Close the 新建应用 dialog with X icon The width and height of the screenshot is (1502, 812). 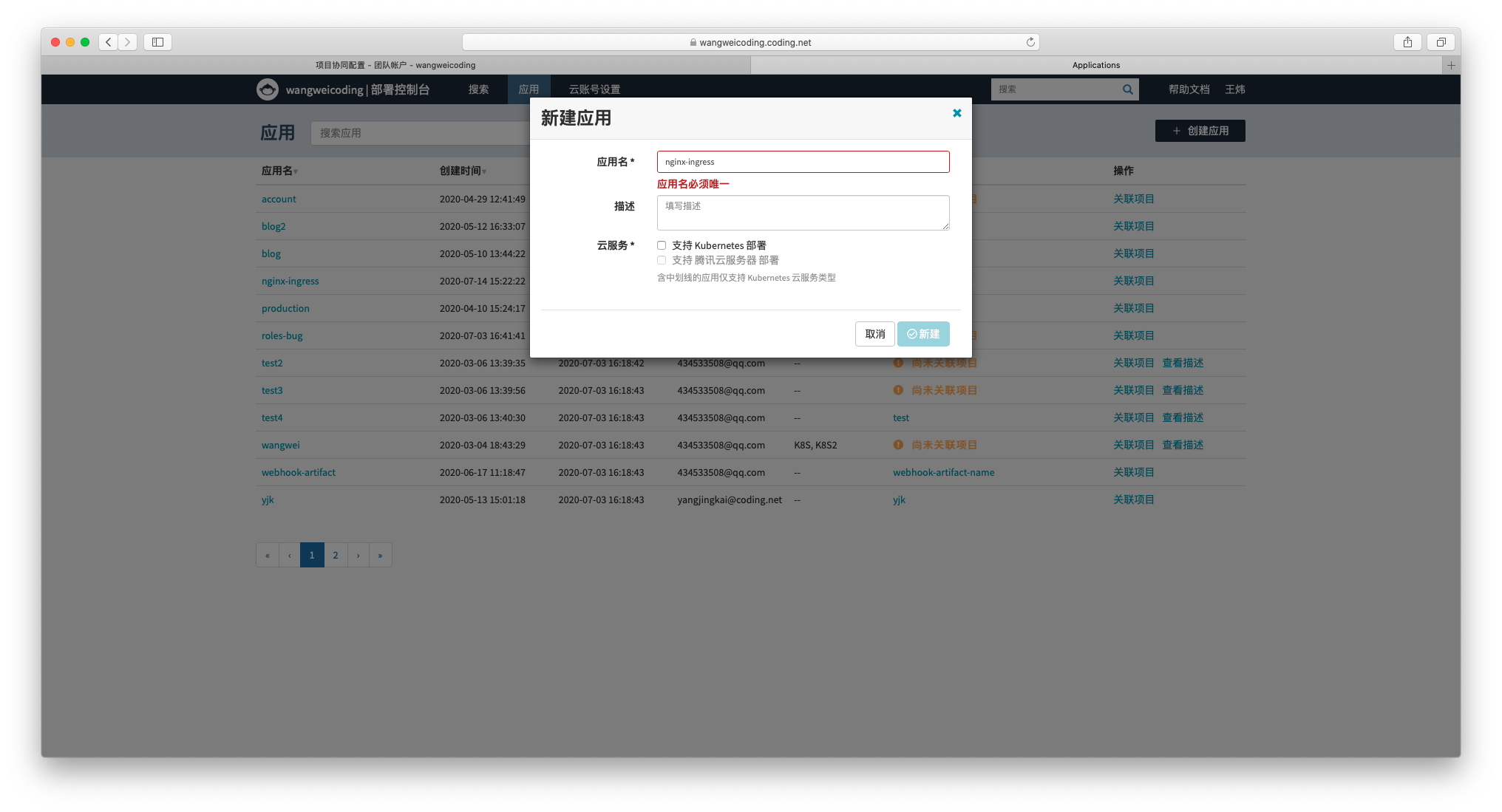tap(956, 113)
